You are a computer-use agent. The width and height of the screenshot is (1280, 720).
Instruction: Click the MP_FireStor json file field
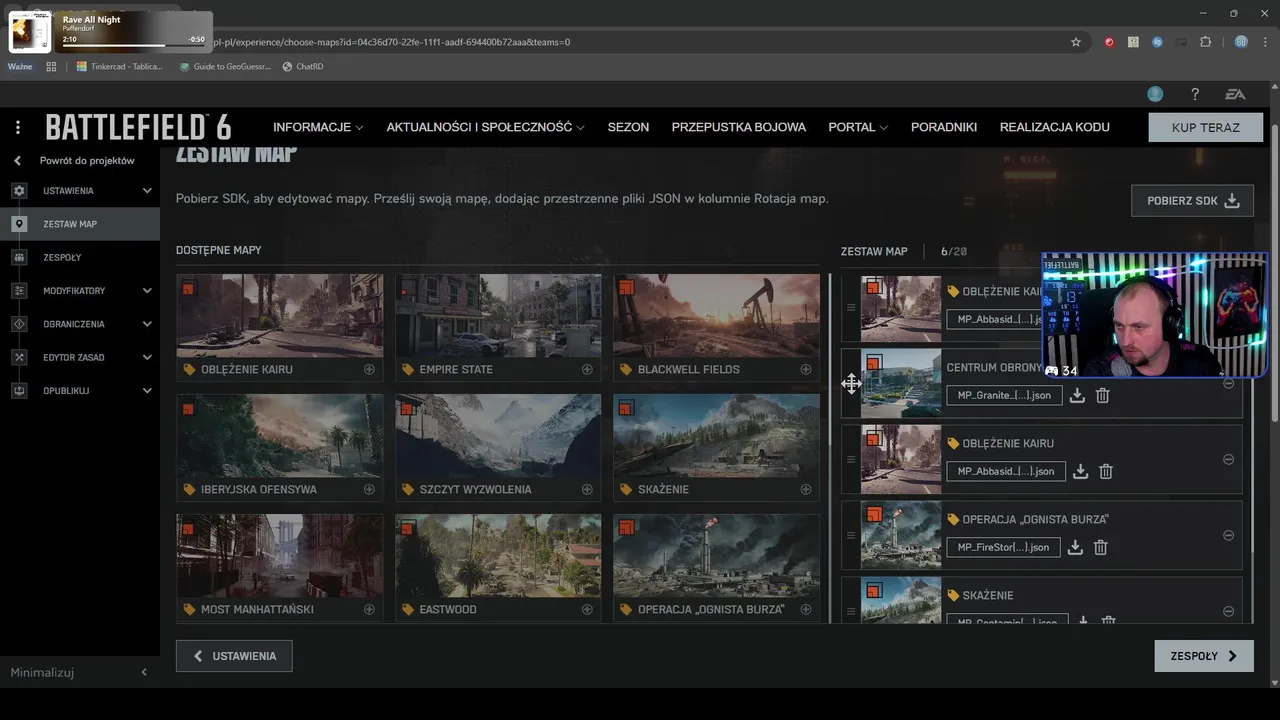[x=1003, y=547]
